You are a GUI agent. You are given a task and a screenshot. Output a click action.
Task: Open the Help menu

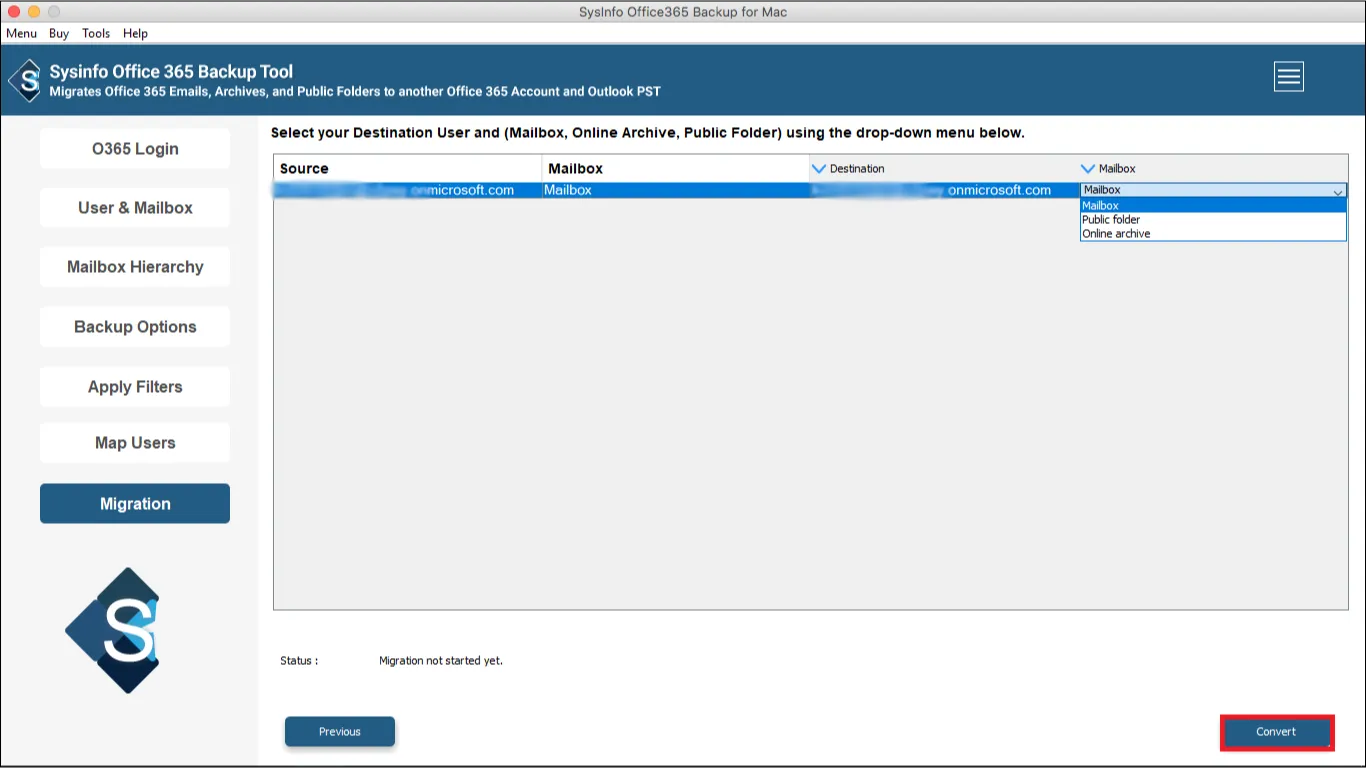(135, 33)
